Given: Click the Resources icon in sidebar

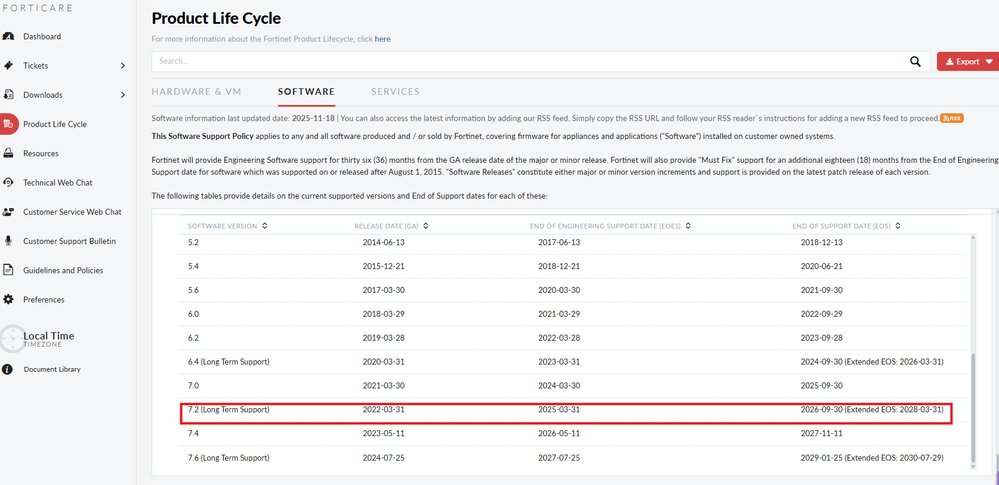Looking at the screenshot, I should (x=8, y=154).
